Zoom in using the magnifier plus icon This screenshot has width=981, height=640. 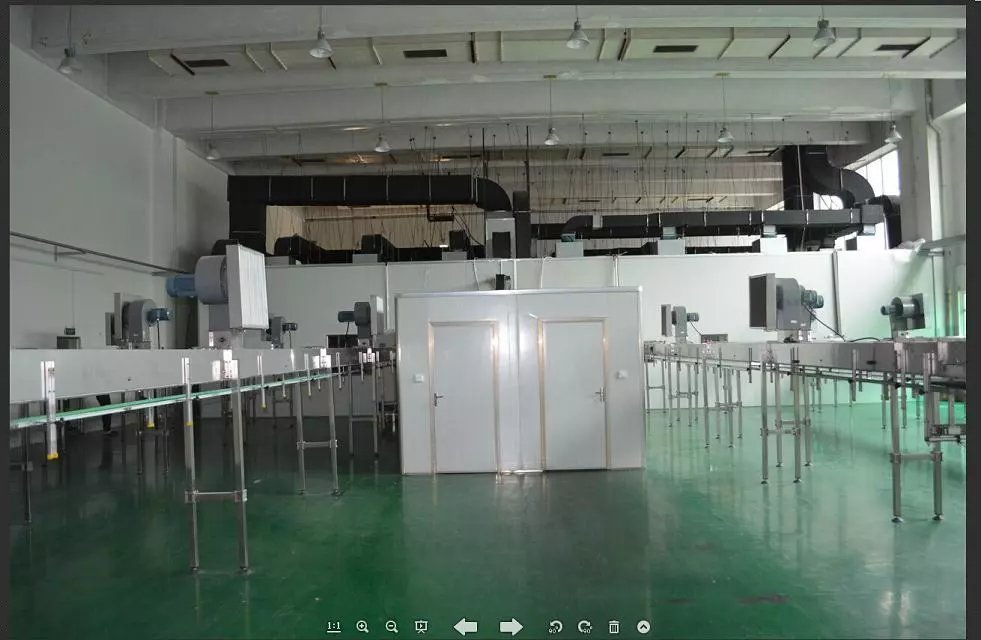pyautogui.click(x=362, y=627)
